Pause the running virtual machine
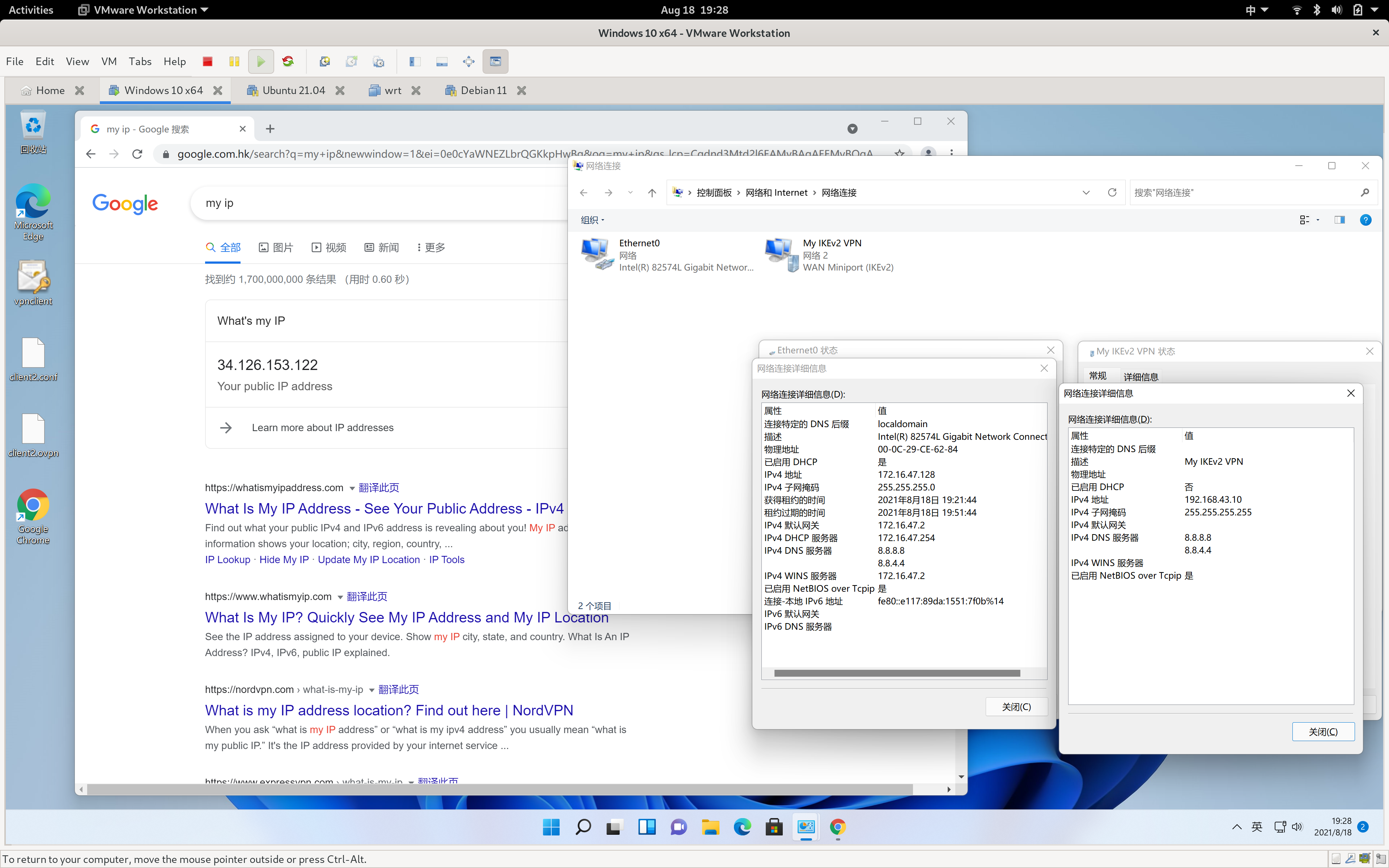1389x868 pixels. click(234, 61)
